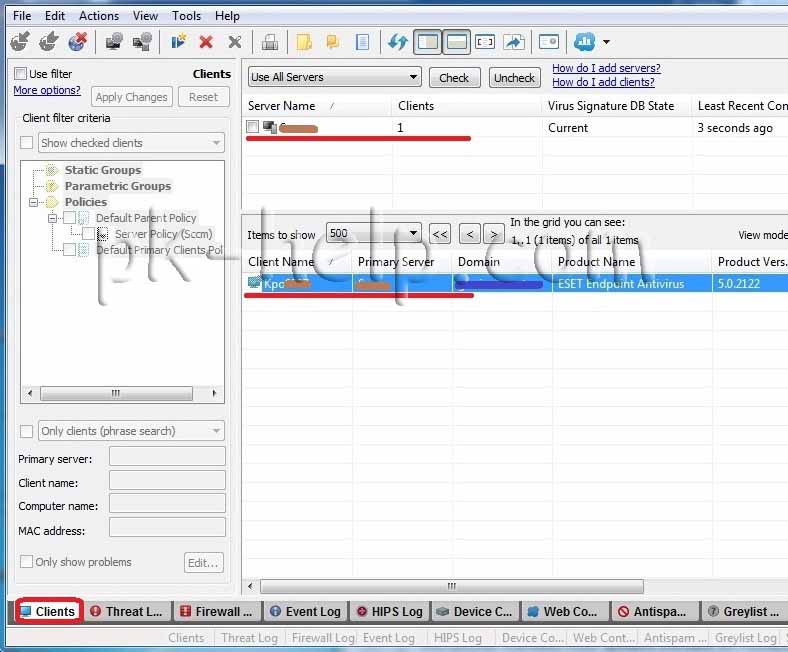Click the red X delete icon
The height and width of the screenshot is (652, 788).
click(x=206, y=42)
